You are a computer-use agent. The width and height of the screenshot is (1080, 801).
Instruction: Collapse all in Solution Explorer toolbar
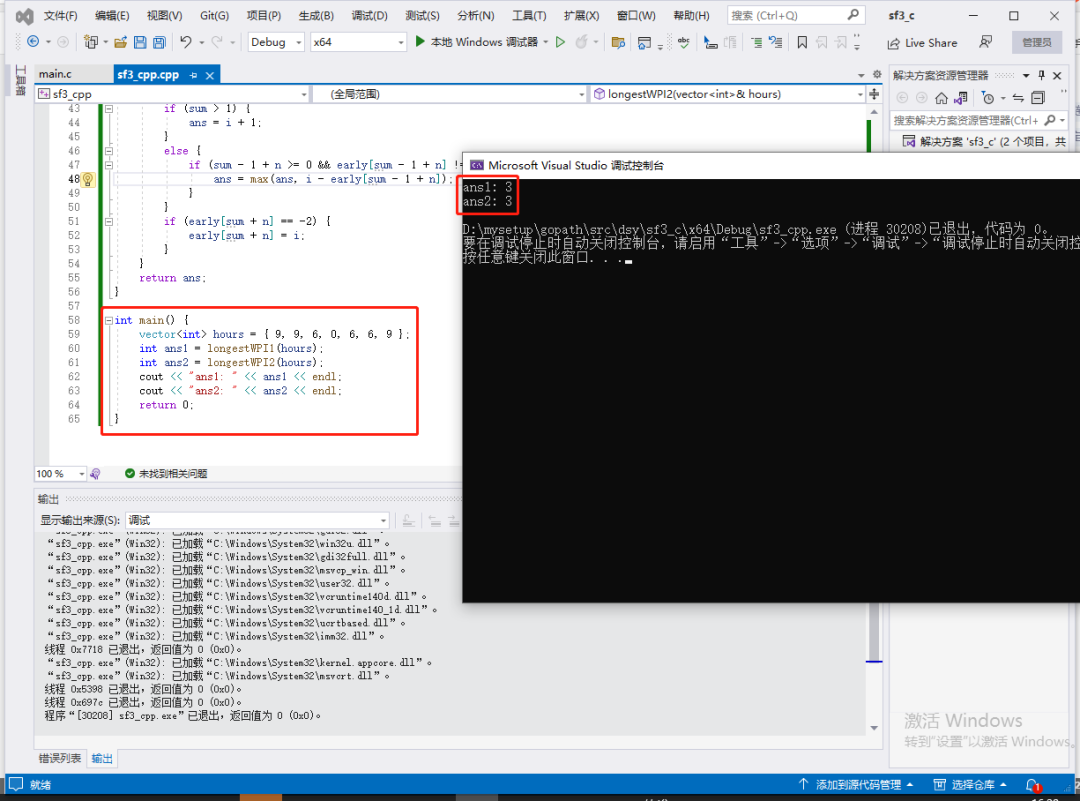(1038, 98)
